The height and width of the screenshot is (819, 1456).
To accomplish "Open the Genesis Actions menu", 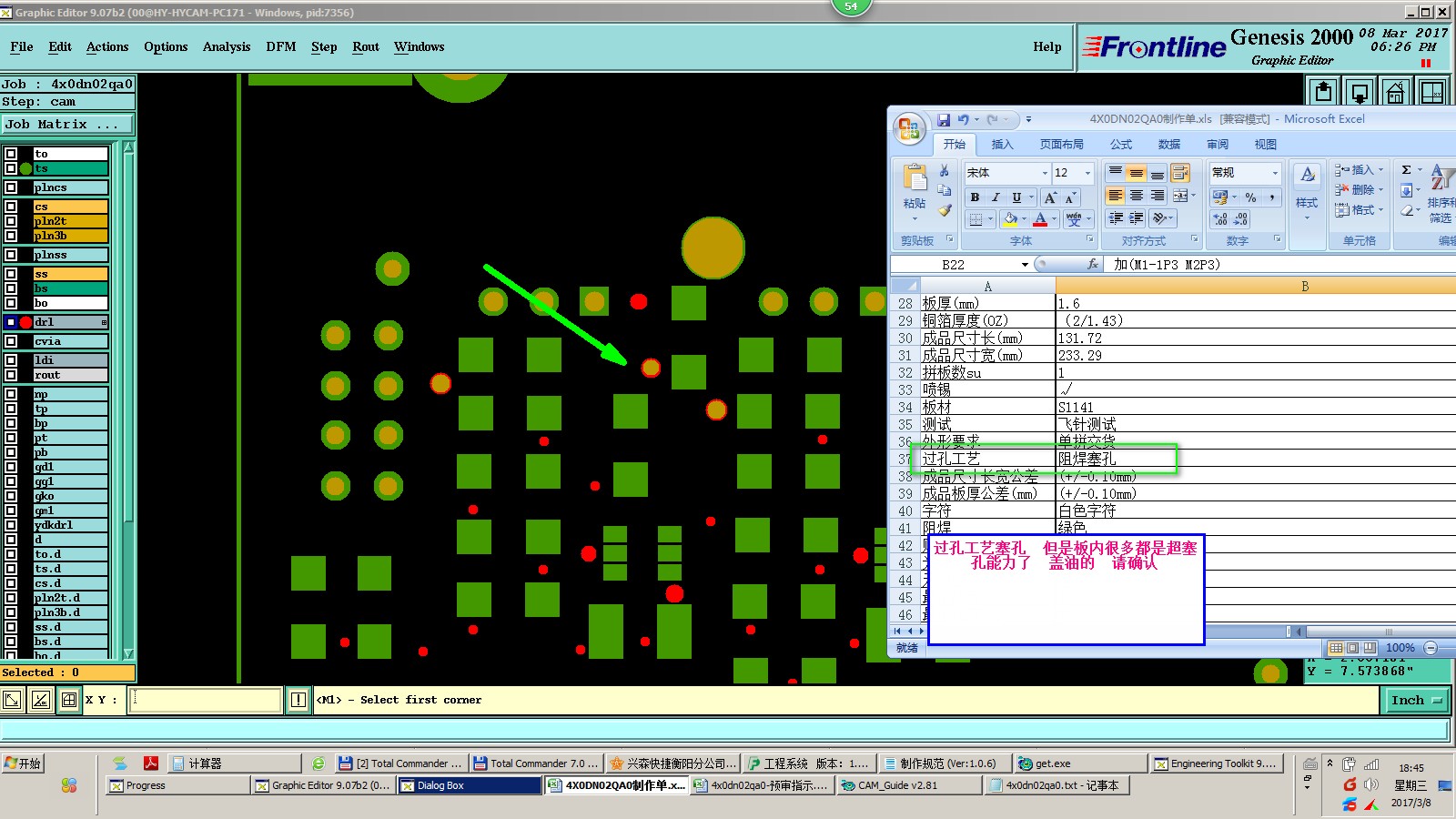I will pyautogui.click(x=107, y=46).
